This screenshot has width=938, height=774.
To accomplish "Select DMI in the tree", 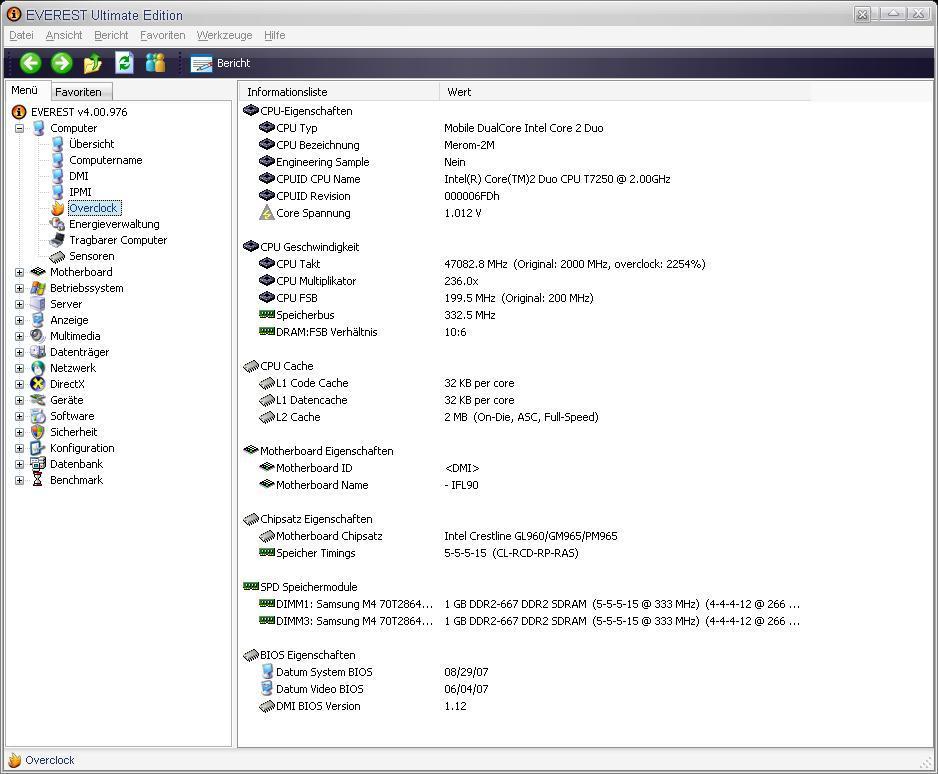I will pos(79,176).
